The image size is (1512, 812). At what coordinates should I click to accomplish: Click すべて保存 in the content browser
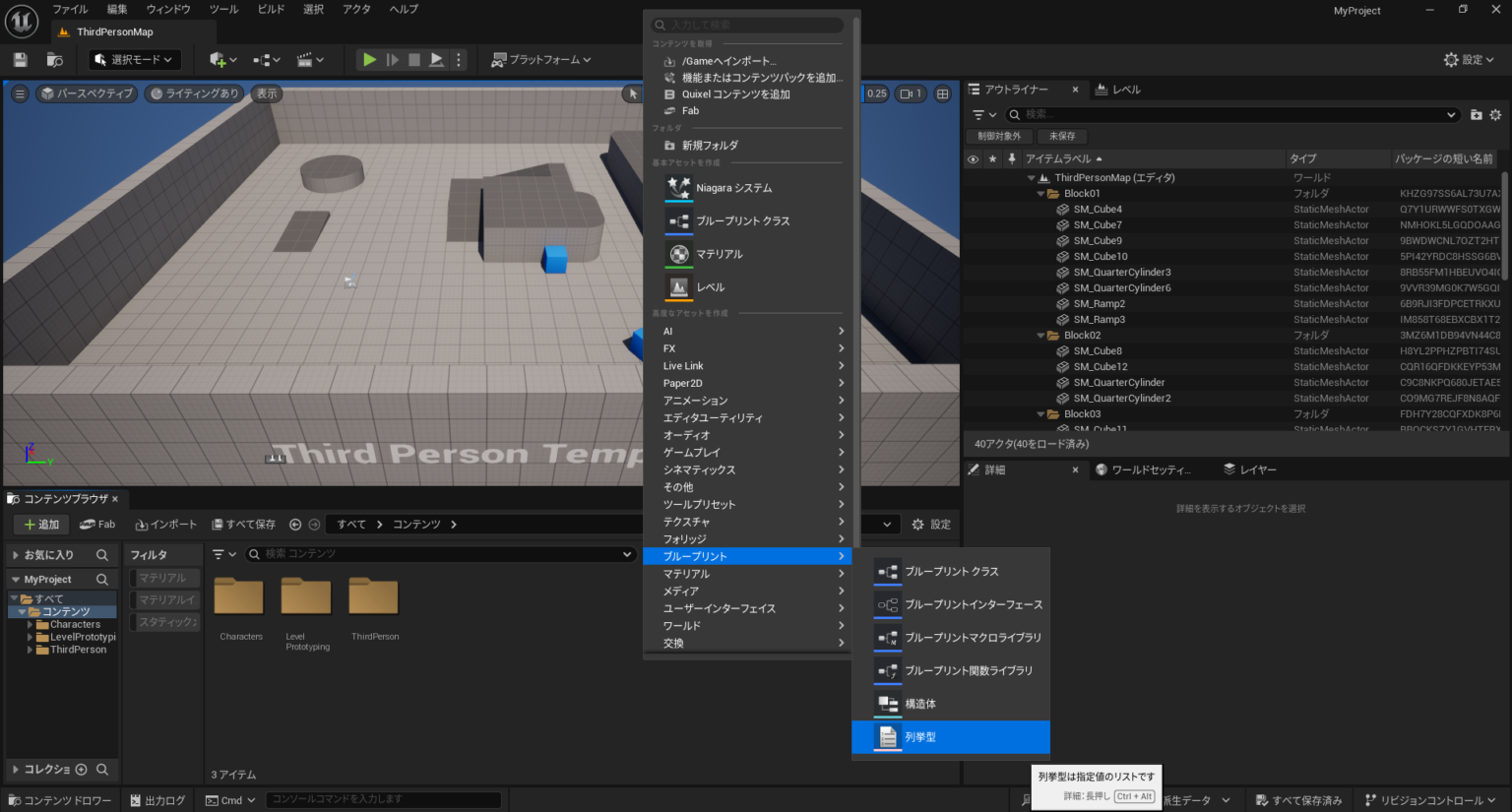tap(243, 524)
